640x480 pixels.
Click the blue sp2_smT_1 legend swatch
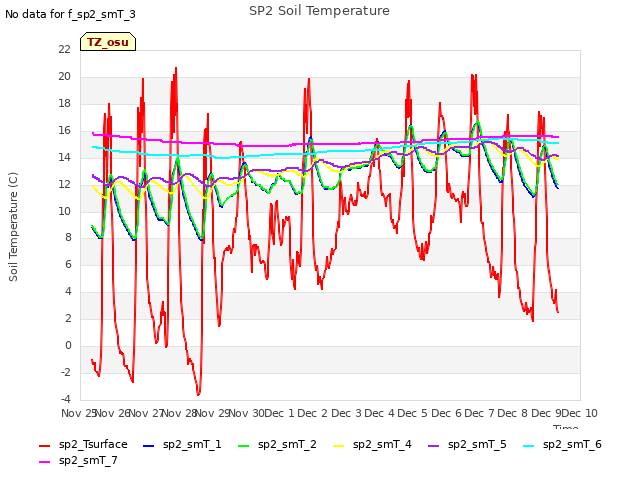149,446
